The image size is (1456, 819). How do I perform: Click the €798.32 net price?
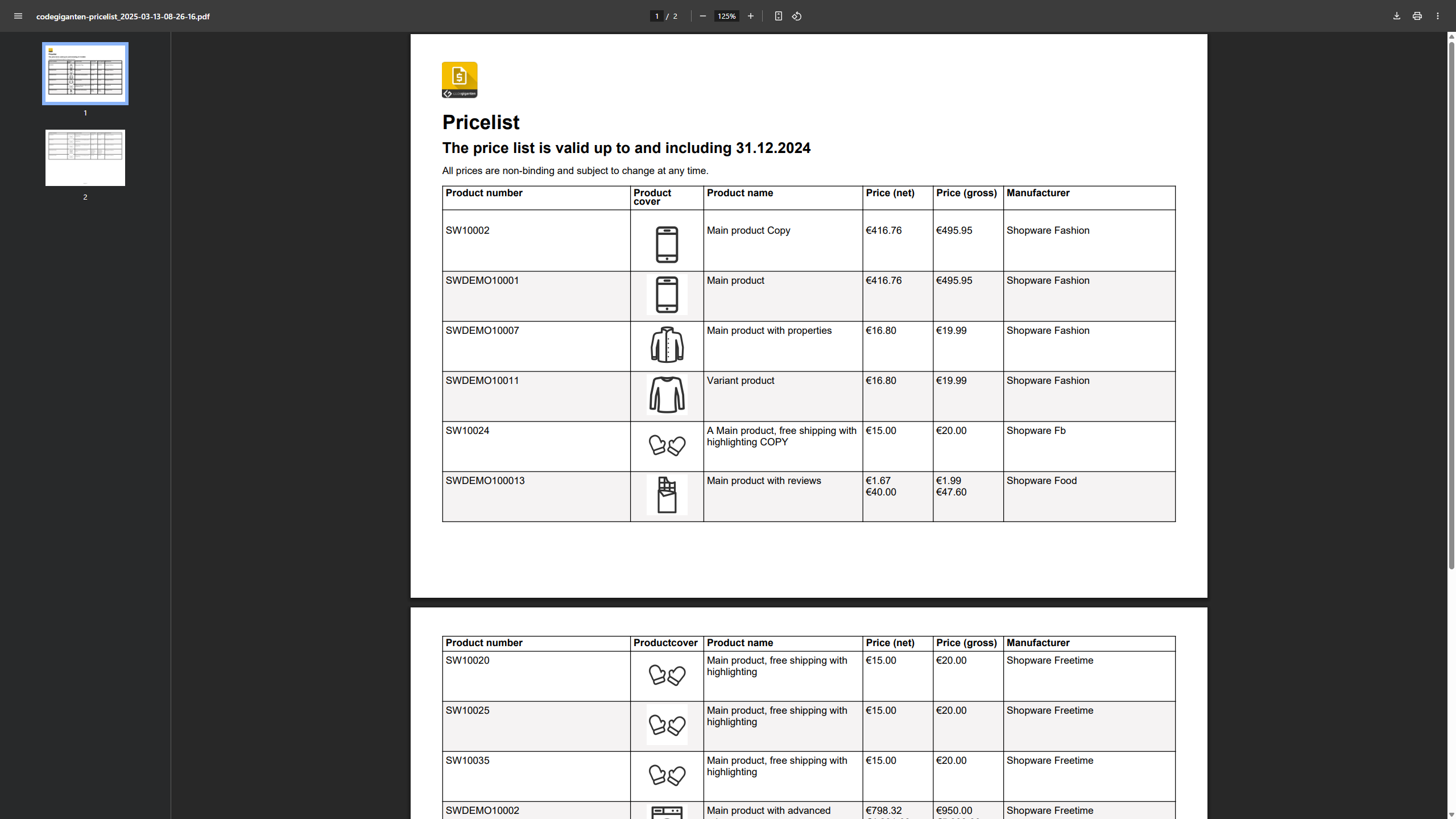point(883,810)
